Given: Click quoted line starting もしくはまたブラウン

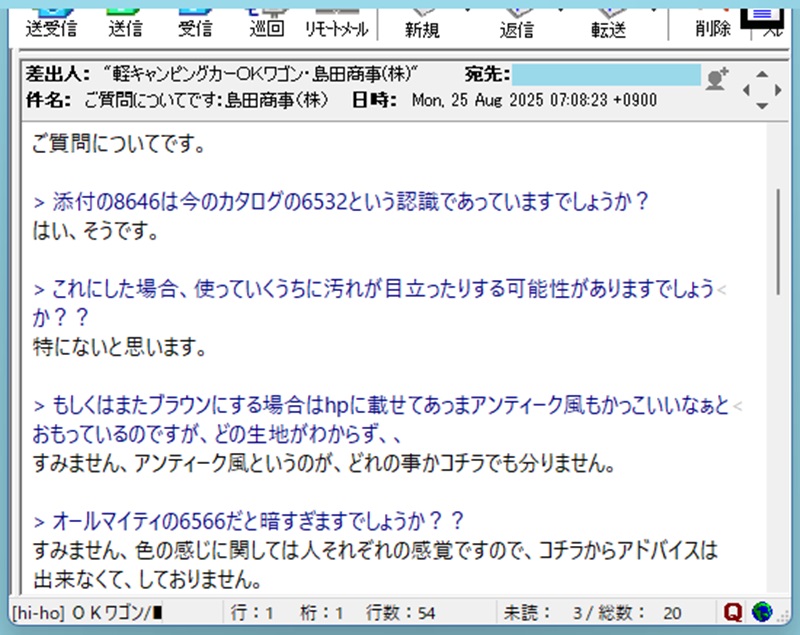Looking at the screenshot, I should pyautogui.click(x=381, y=405).
